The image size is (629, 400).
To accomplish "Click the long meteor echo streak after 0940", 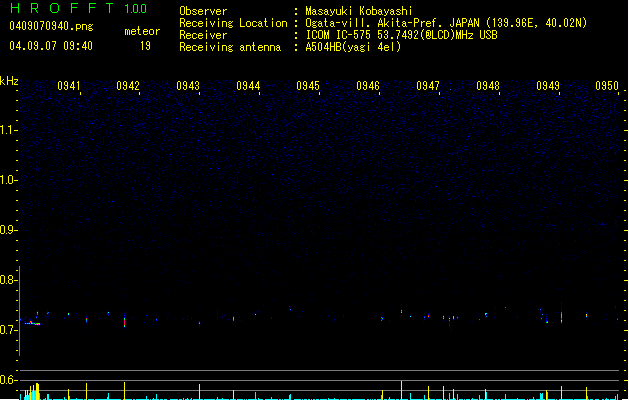I will pos(32,323).
